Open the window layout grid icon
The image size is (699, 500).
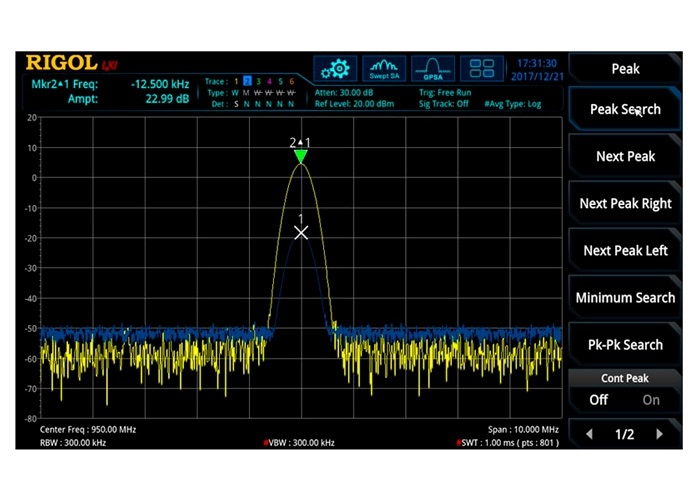[x=486, y=69]
